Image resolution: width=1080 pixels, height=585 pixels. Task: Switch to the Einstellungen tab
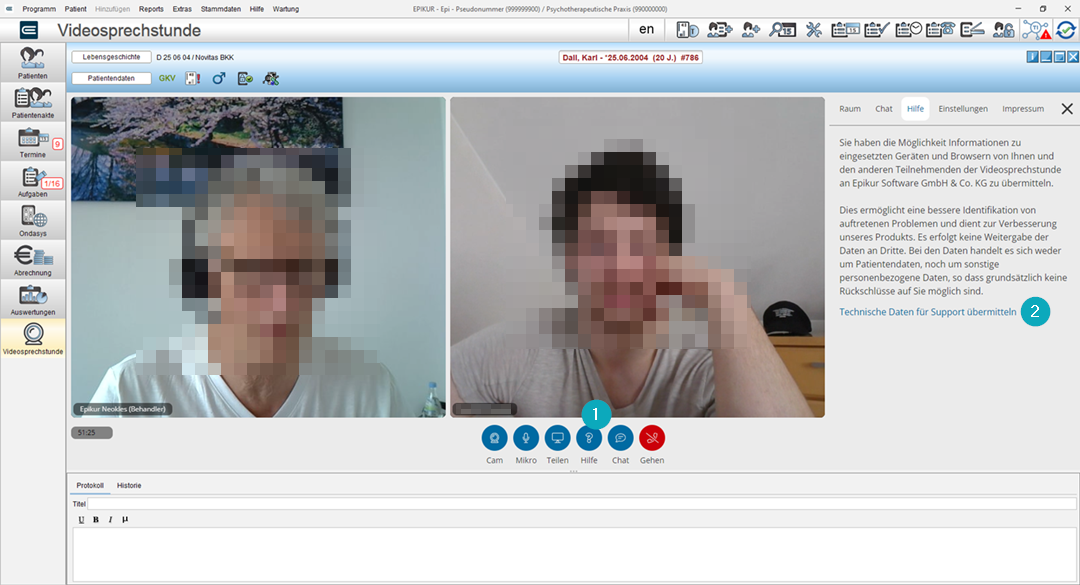[963, 109]
